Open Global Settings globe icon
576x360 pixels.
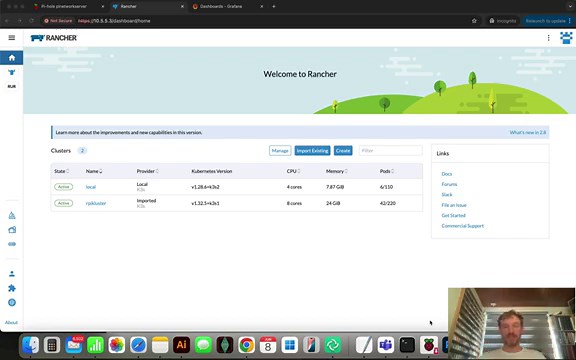[12, 303]
